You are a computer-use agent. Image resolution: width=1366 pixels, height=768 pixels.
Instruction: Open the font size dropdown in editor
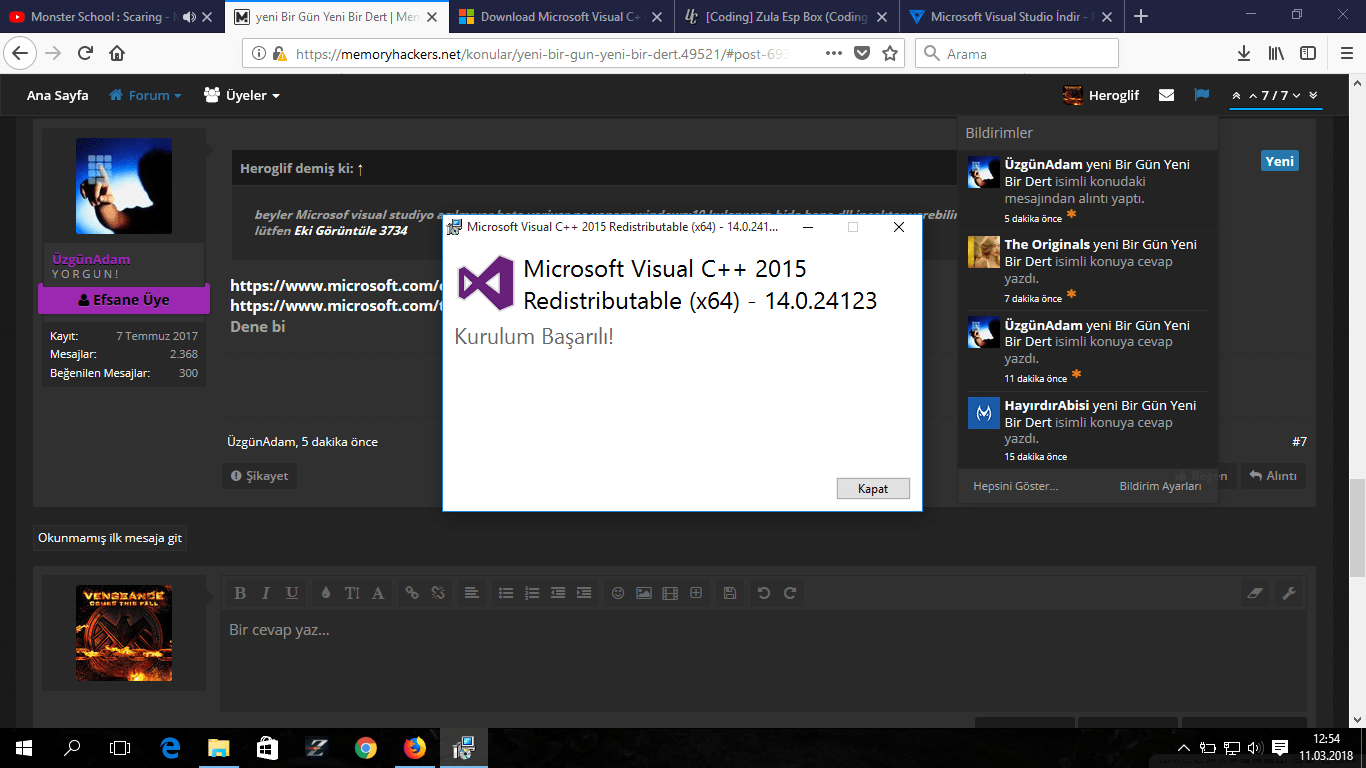point(352,593)
